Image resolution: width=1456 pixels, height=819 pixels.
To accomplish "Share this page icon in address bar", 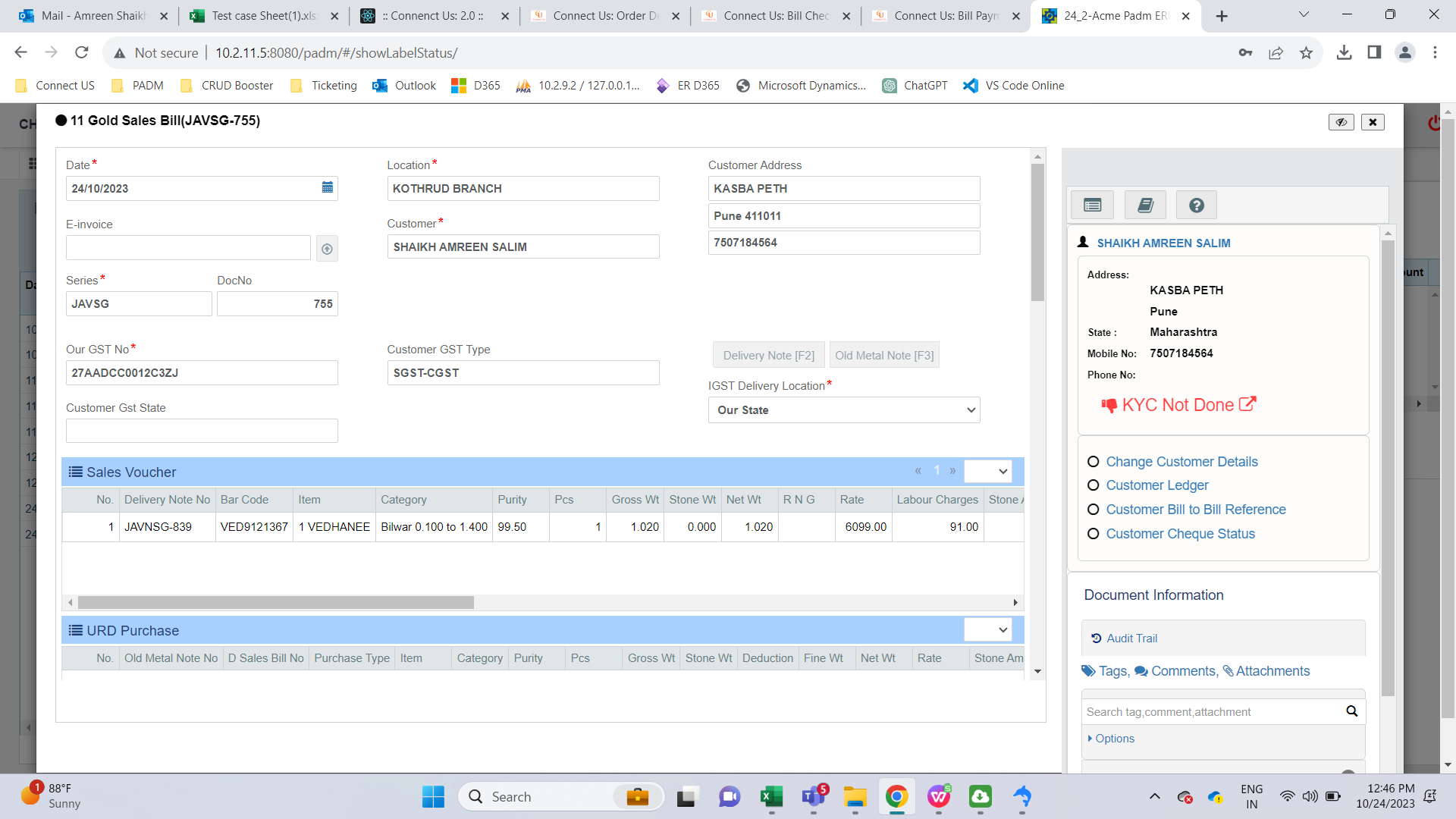I will [x=1276, y=52].
